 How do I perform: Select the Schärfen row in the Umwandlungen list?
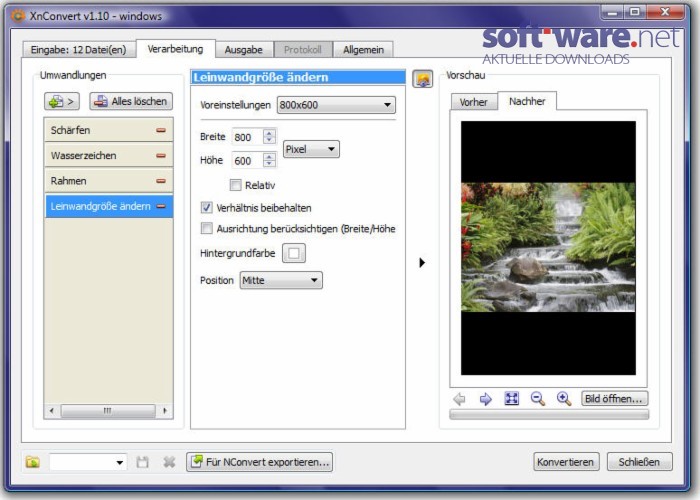[108, 130]
